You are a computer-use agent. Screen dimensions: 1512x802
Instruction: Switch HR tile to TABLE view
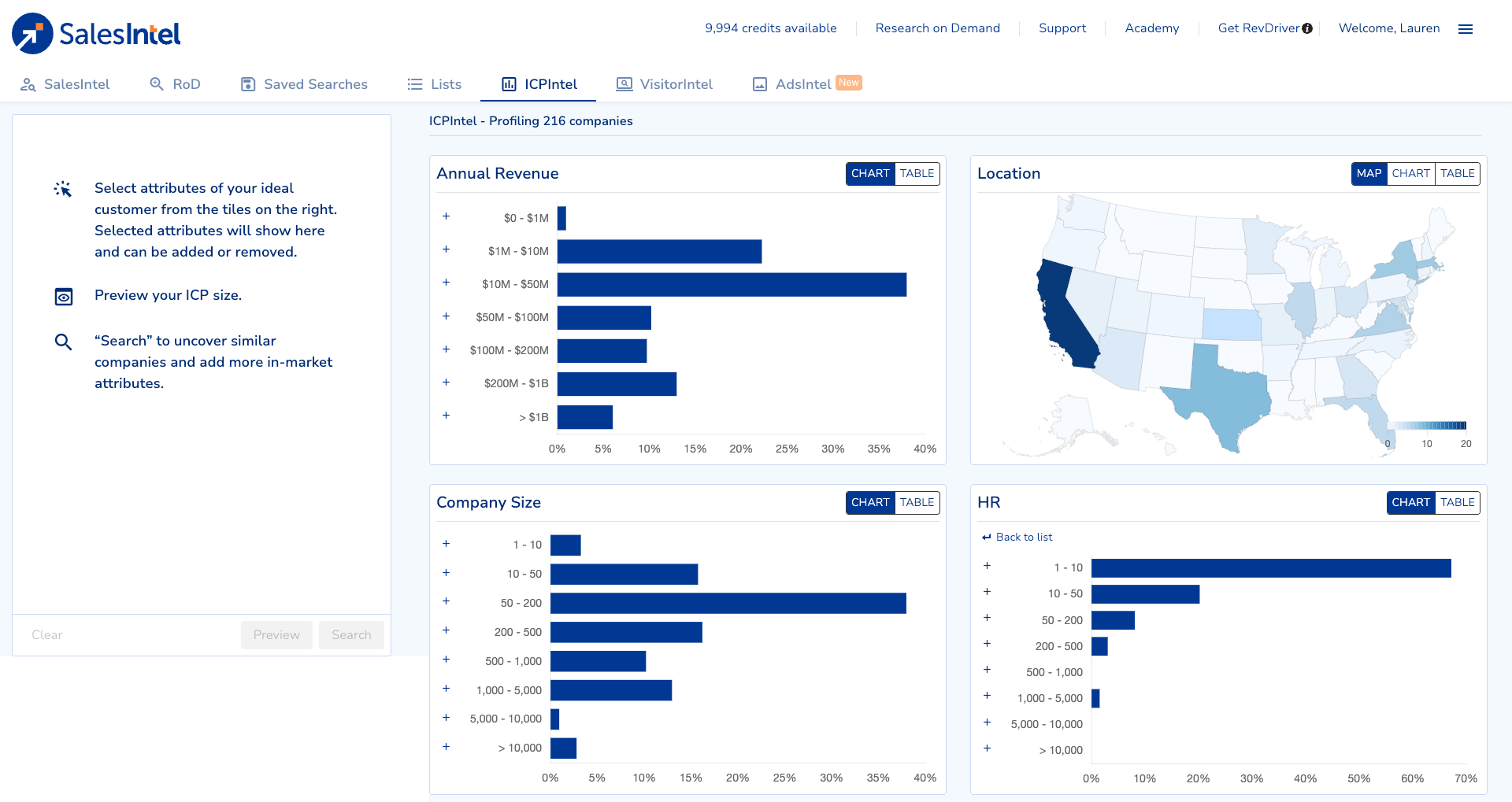coord(1458,502)
